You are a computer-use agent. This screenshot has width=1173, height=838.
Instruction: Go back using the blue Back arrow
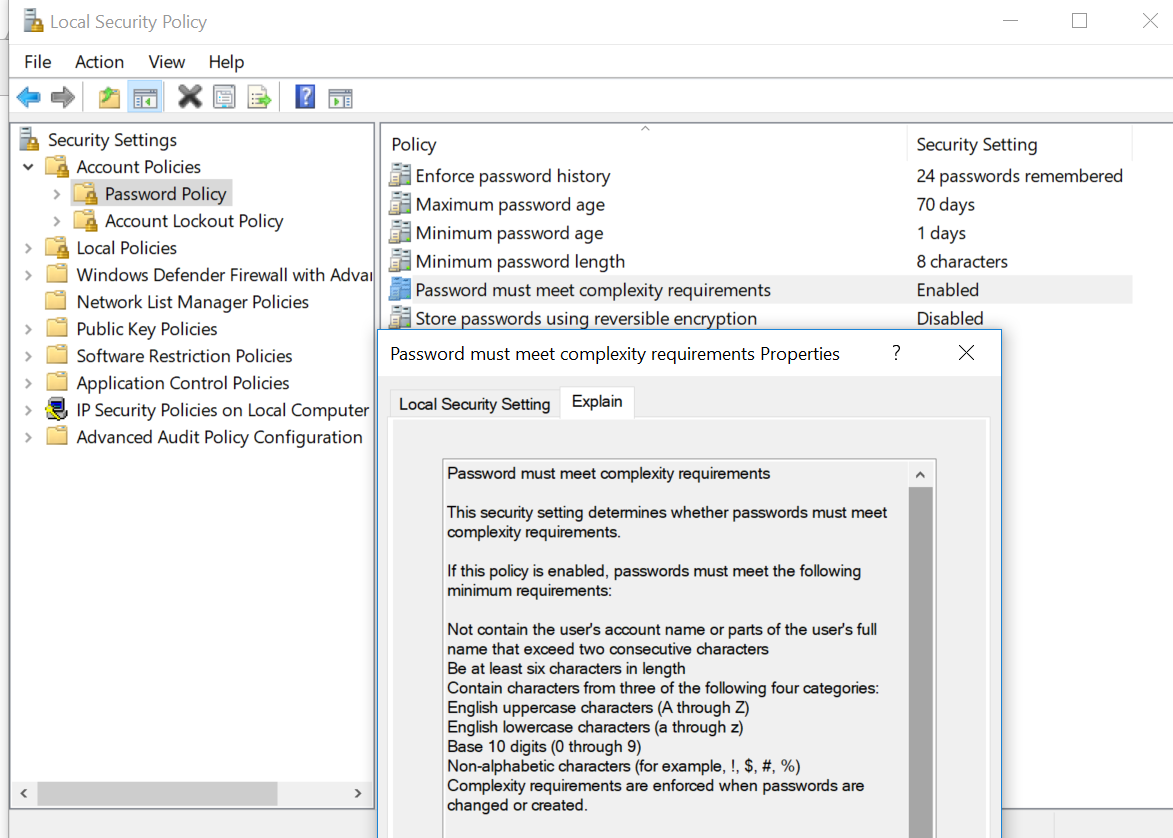[x=28, y=97]
